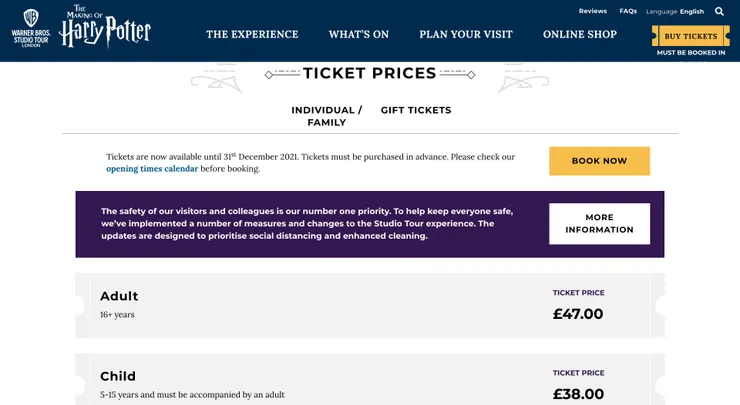Open the Plan Your Visit menu

coord(466,34)
